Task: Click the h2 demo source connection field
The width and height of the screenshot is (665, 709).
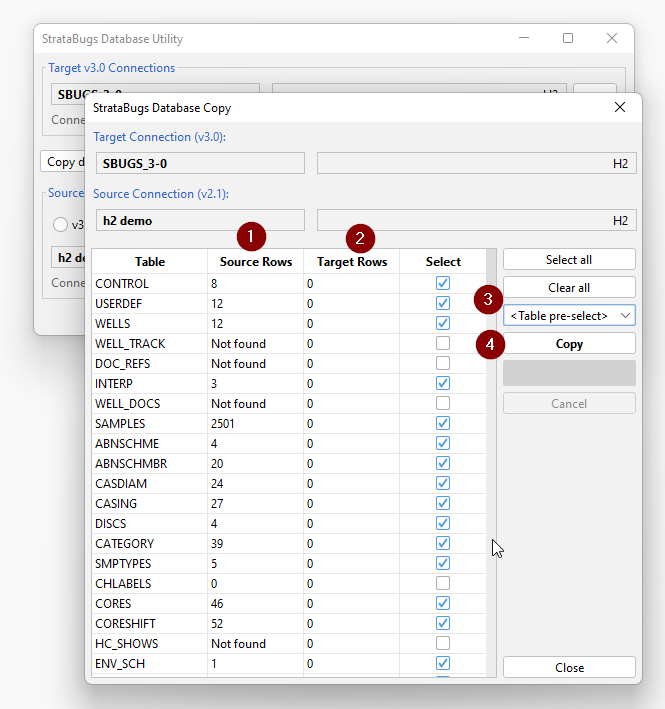Action: 200,220
